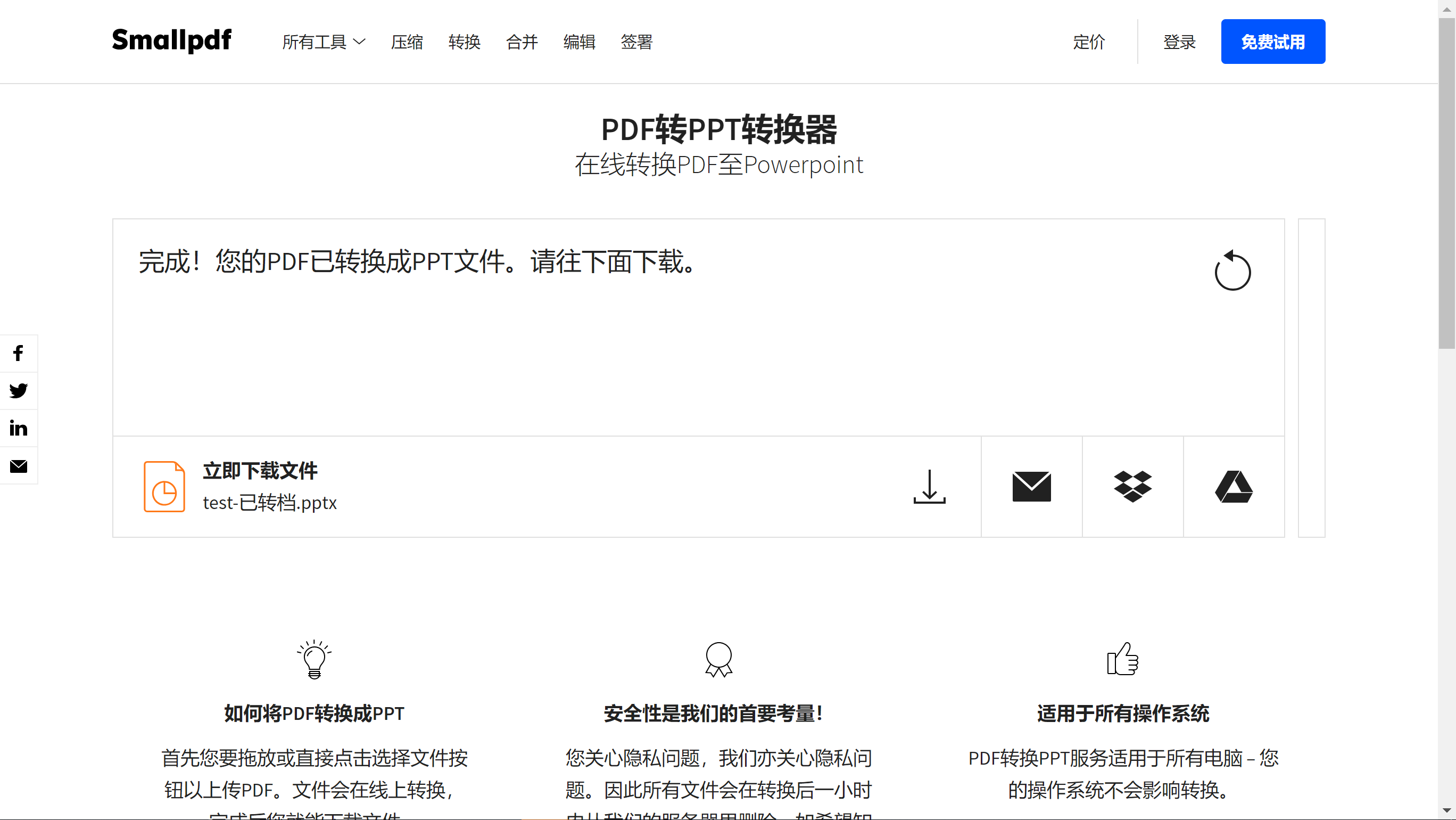Click the award ribbon icon
The height and width of the screenshot is (820, 1456).
click(x=719, y=659)
